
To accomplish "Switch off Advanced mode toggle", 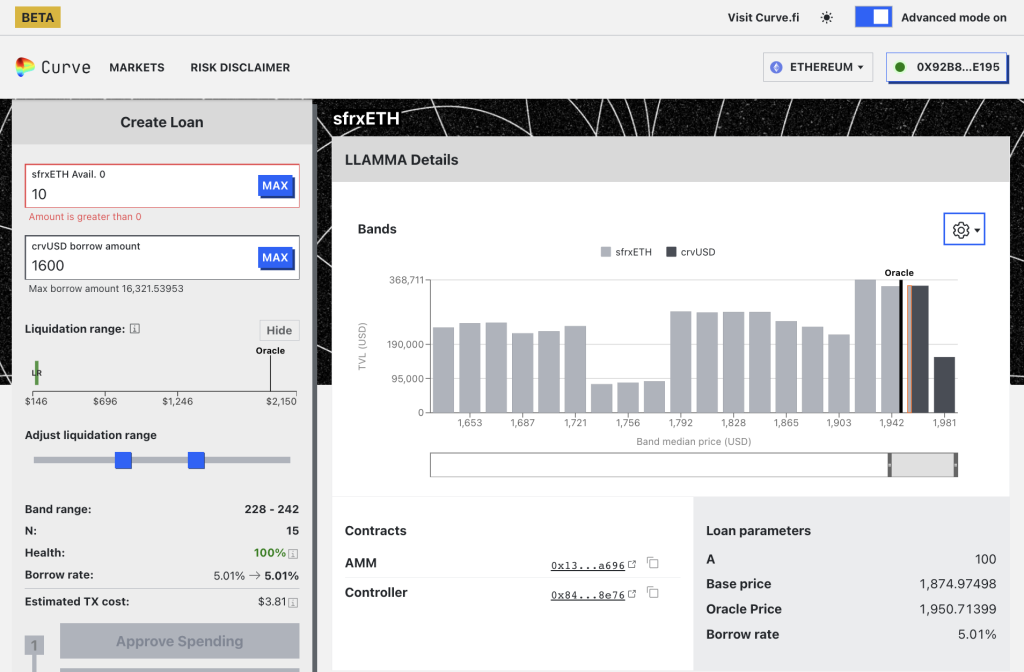I will (873, 17).
